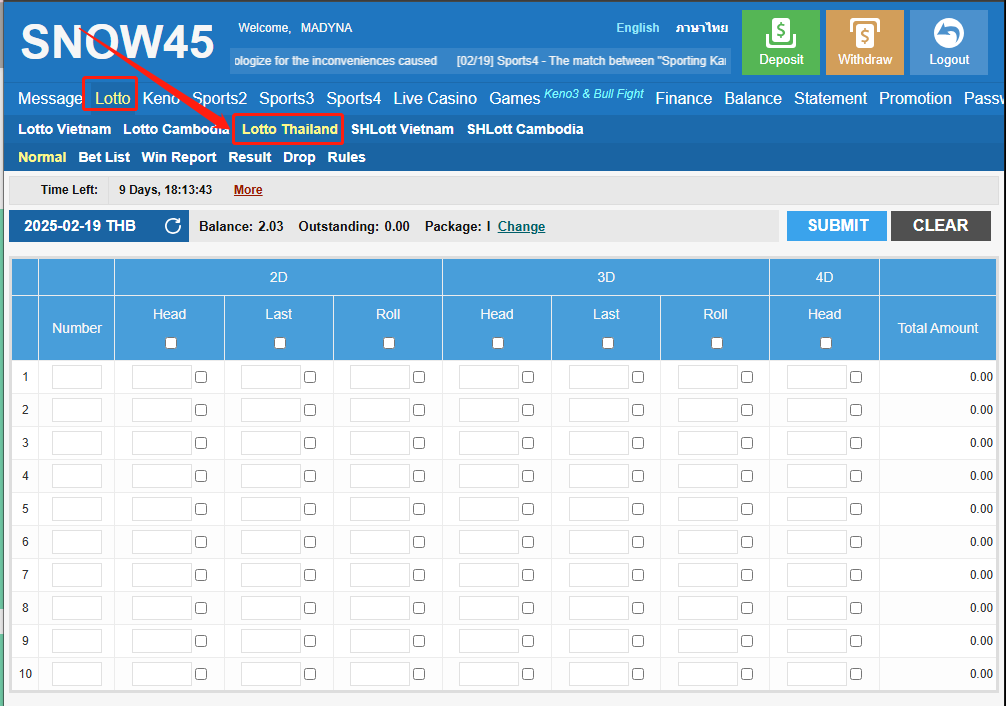Click the refresh icon beside 2025-02-19 THB
The height and width of the screenshot is (706, 1006).
pos(173,226)
